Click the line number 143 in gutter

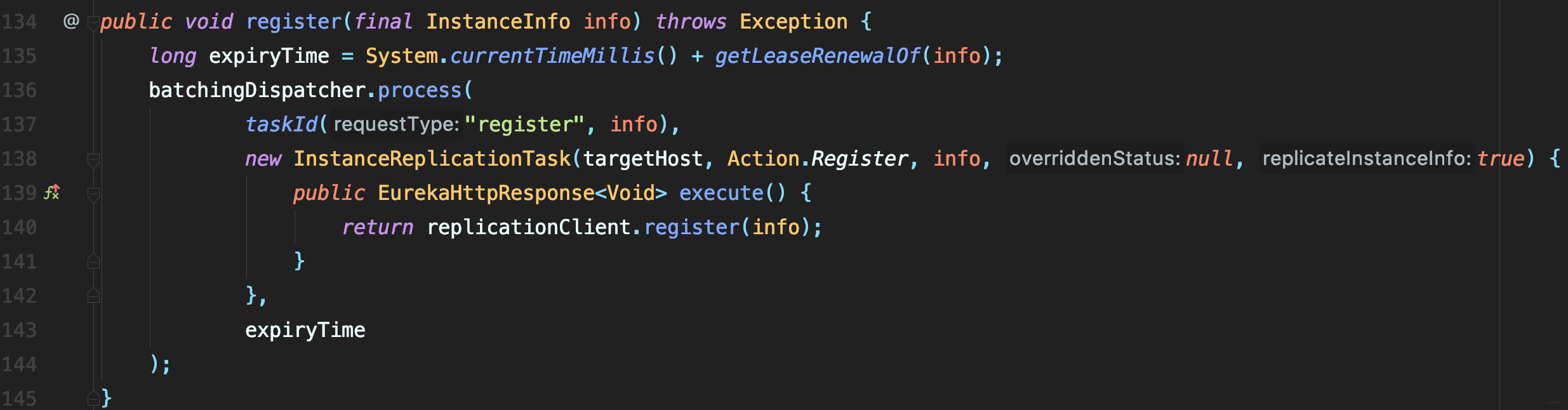point(19,330)
